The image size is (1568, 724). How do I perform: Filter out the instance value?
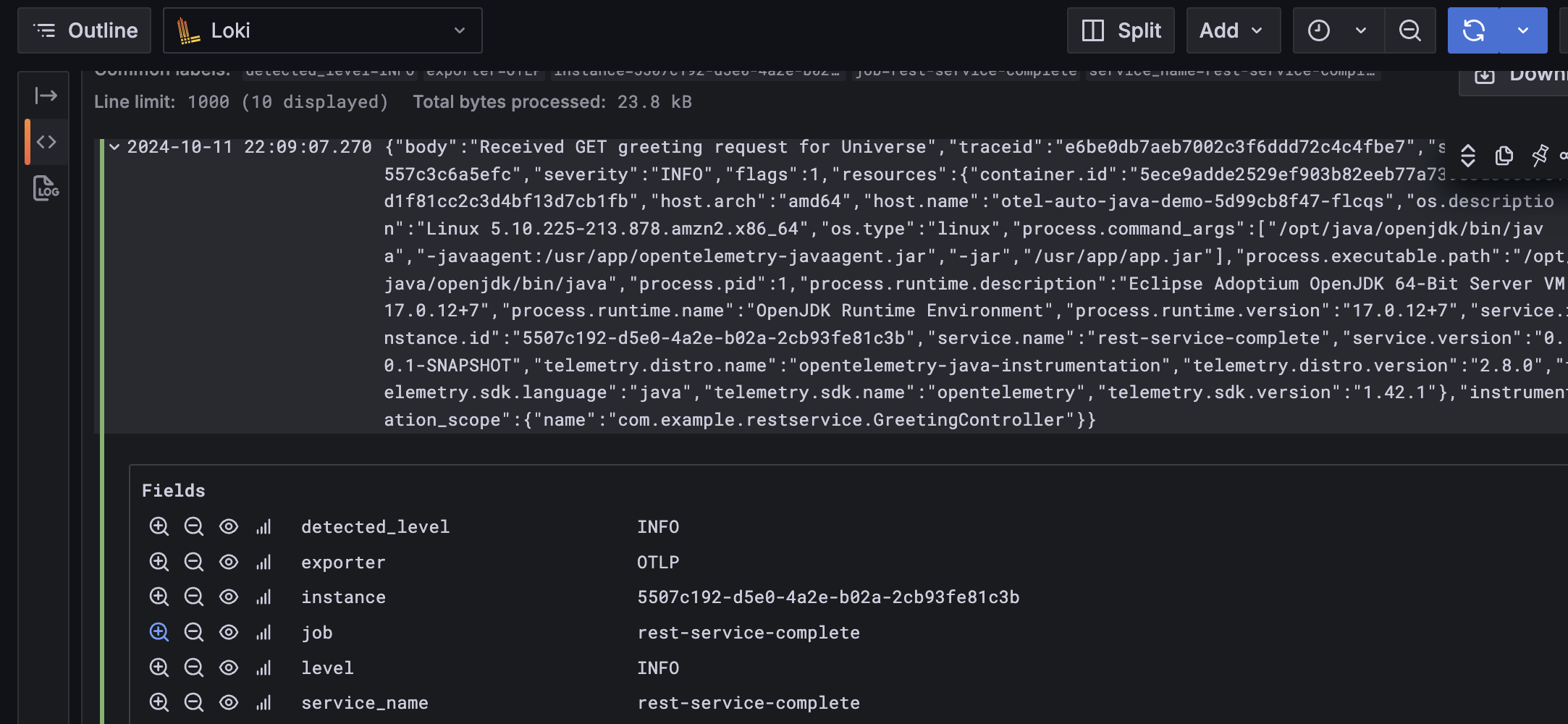(x=194, y=597)
